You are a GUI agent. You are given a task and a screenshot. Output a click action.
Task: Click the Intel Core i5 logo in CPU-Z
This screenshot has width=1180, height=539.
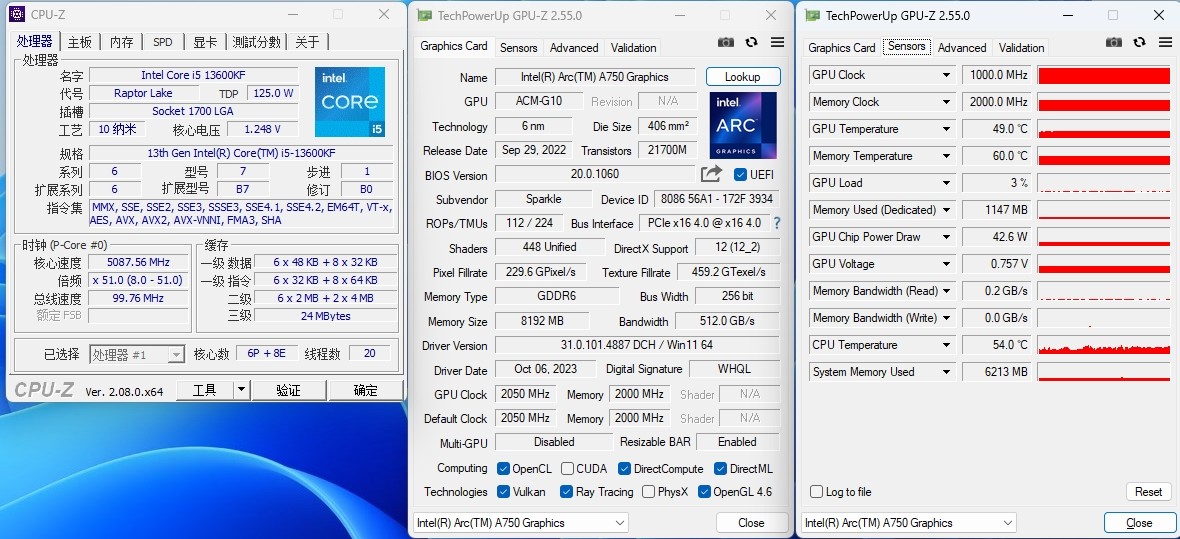pos(349,102)
